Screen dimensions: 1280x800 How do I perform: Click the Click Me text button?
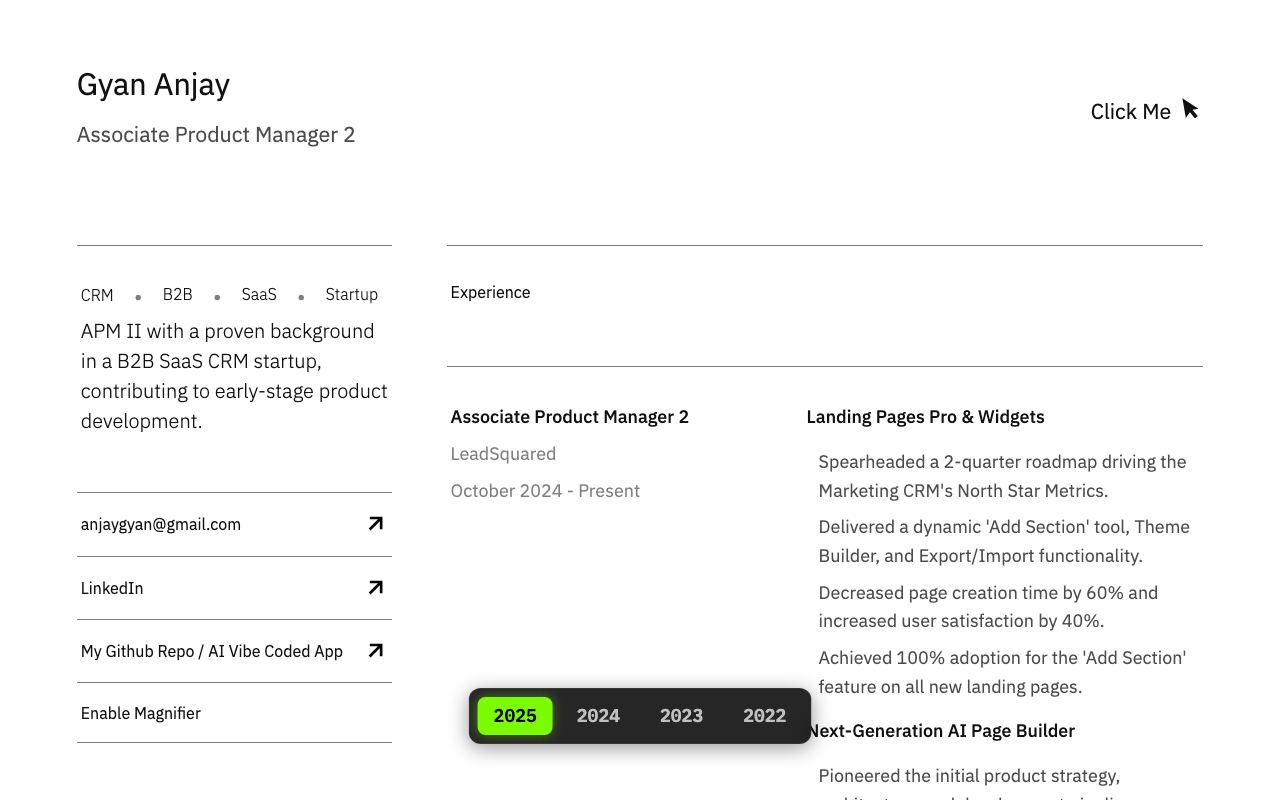point(1130,112)
